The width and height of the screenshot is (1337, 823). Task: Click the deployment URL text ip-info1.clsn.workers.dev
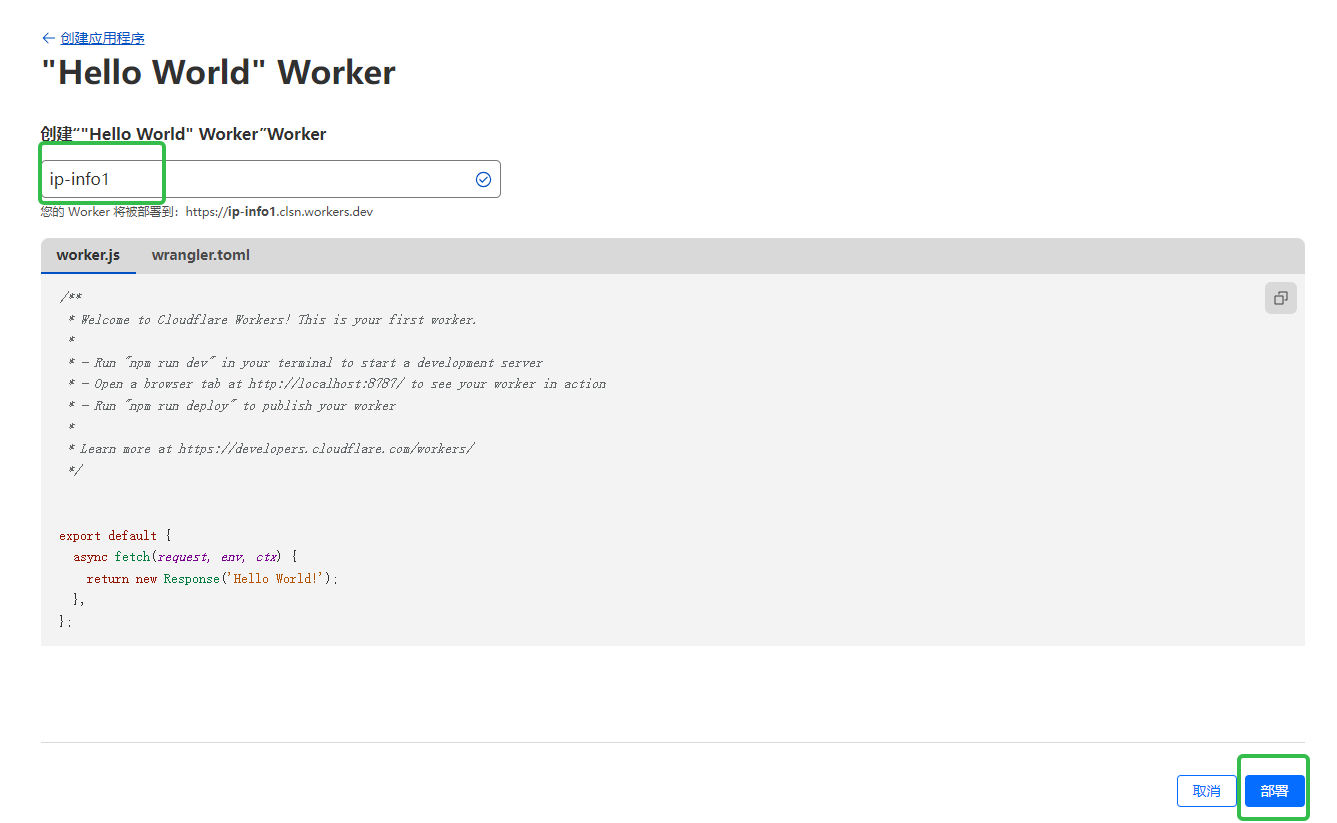point(279,212)
